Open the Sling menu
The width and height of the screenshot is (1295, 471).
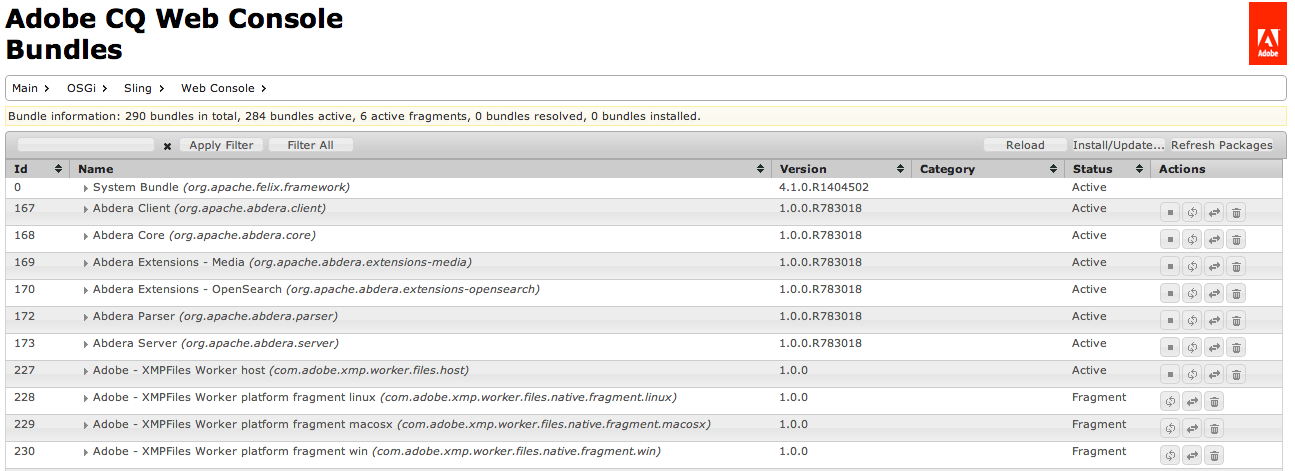pyautogui.click(x=144, y=88)
